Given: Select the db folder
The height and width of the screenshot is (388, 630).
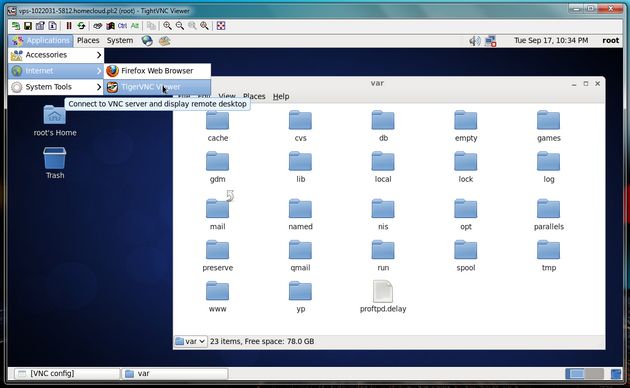Looking at the screenshot, I should [x=383, y=126].
